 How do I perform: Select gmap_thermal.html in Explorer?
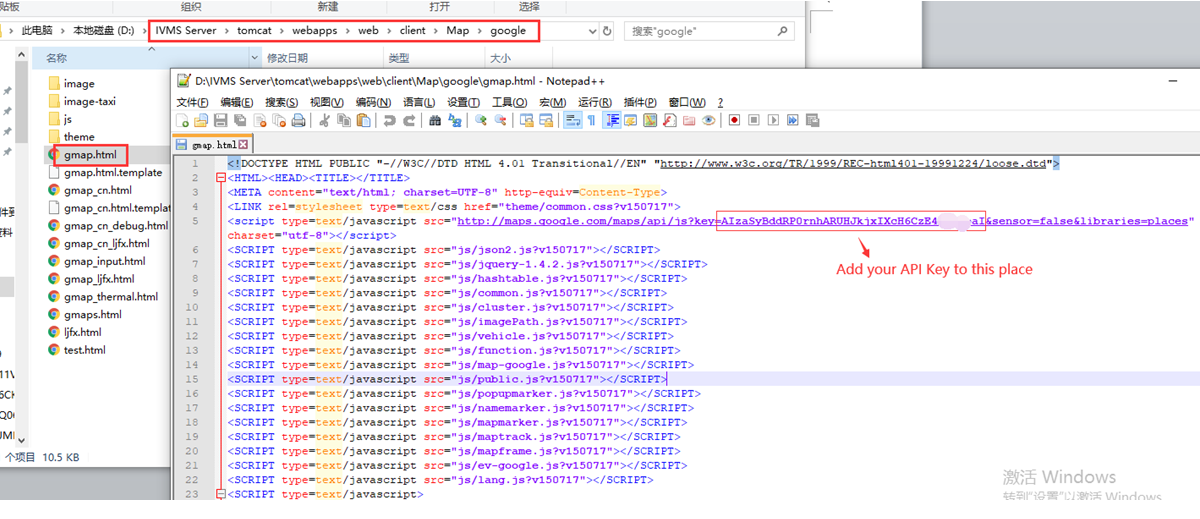tap(110, 297)
